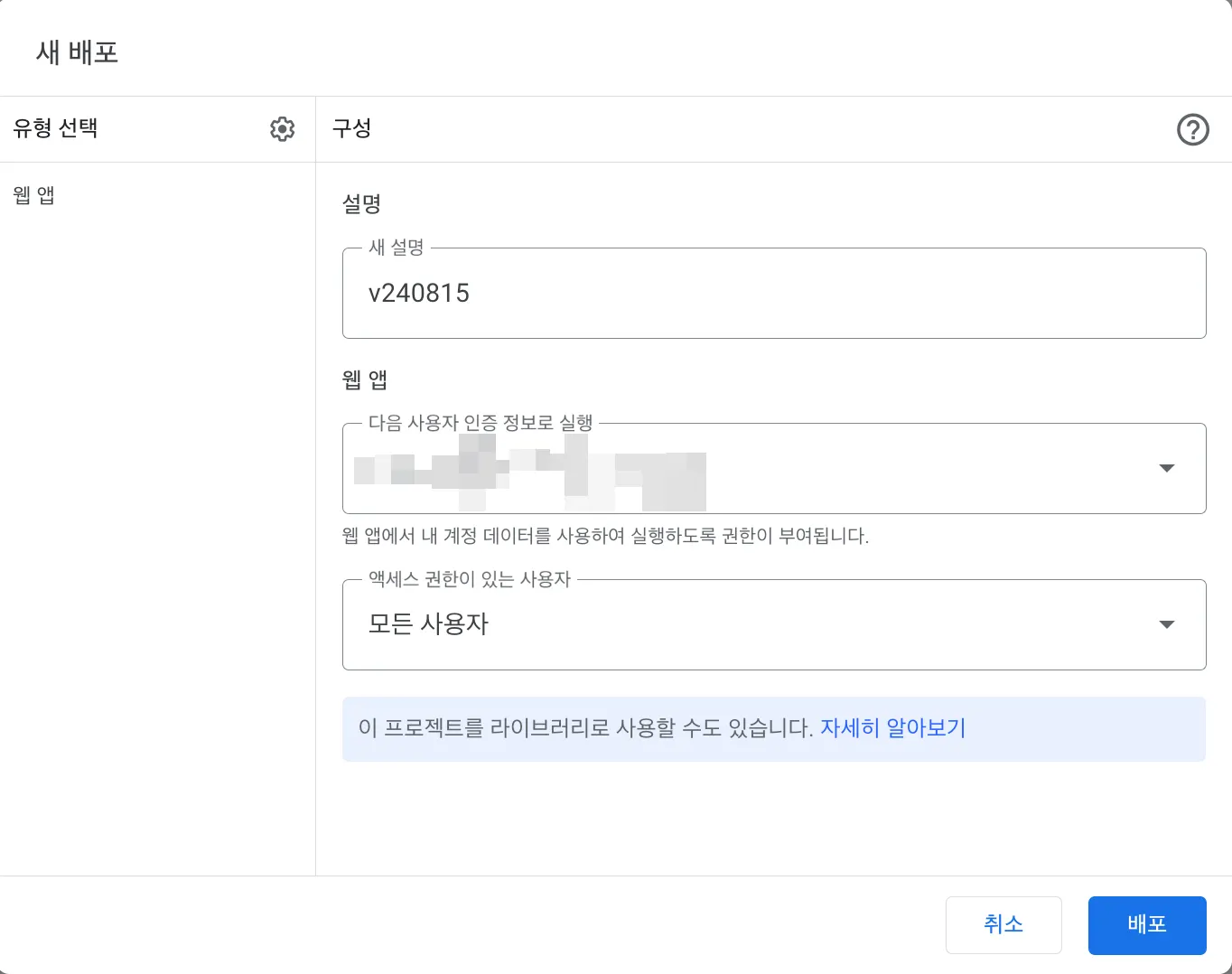
Task: Click the 새 배포 dialog title
Action: [x=78, y=52]
